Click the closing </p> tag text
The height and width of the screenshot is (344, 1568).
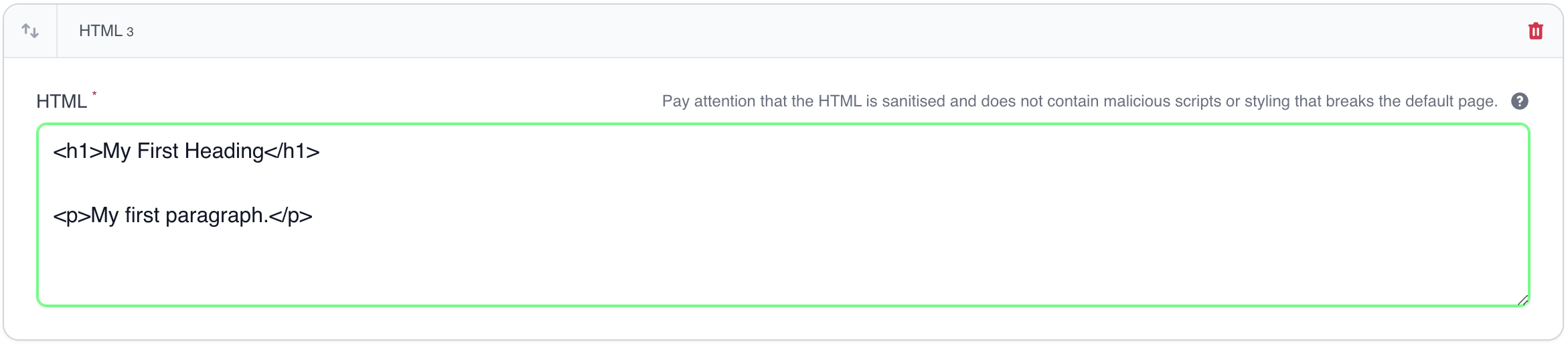291,216
